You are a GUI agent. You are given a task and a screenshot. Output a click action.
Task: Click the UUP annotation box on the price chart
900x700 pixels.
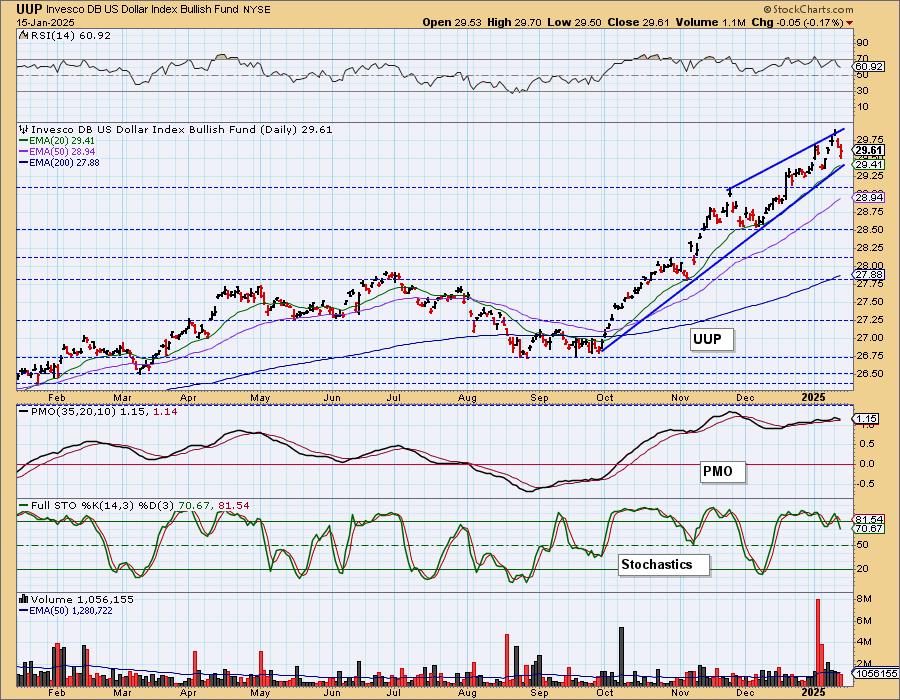point(711,339)
